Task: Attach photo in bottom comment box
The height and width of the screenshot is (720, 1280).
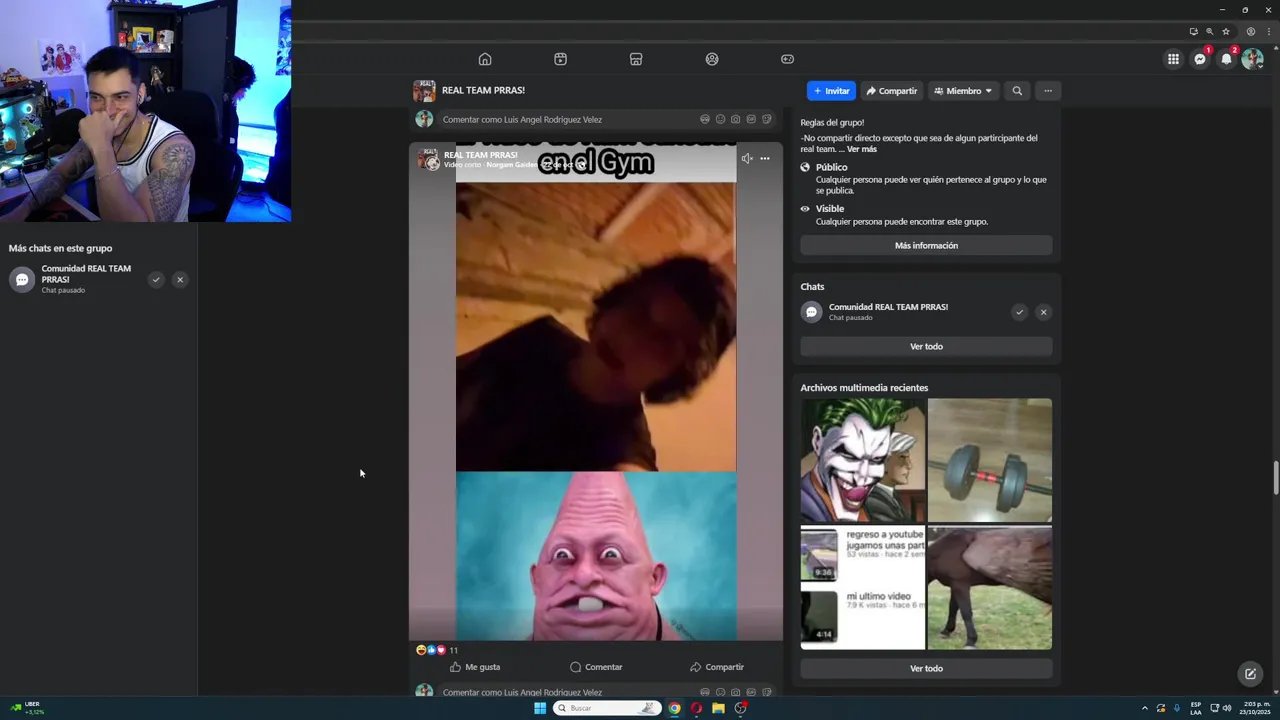Action: [x=736, y=692]
